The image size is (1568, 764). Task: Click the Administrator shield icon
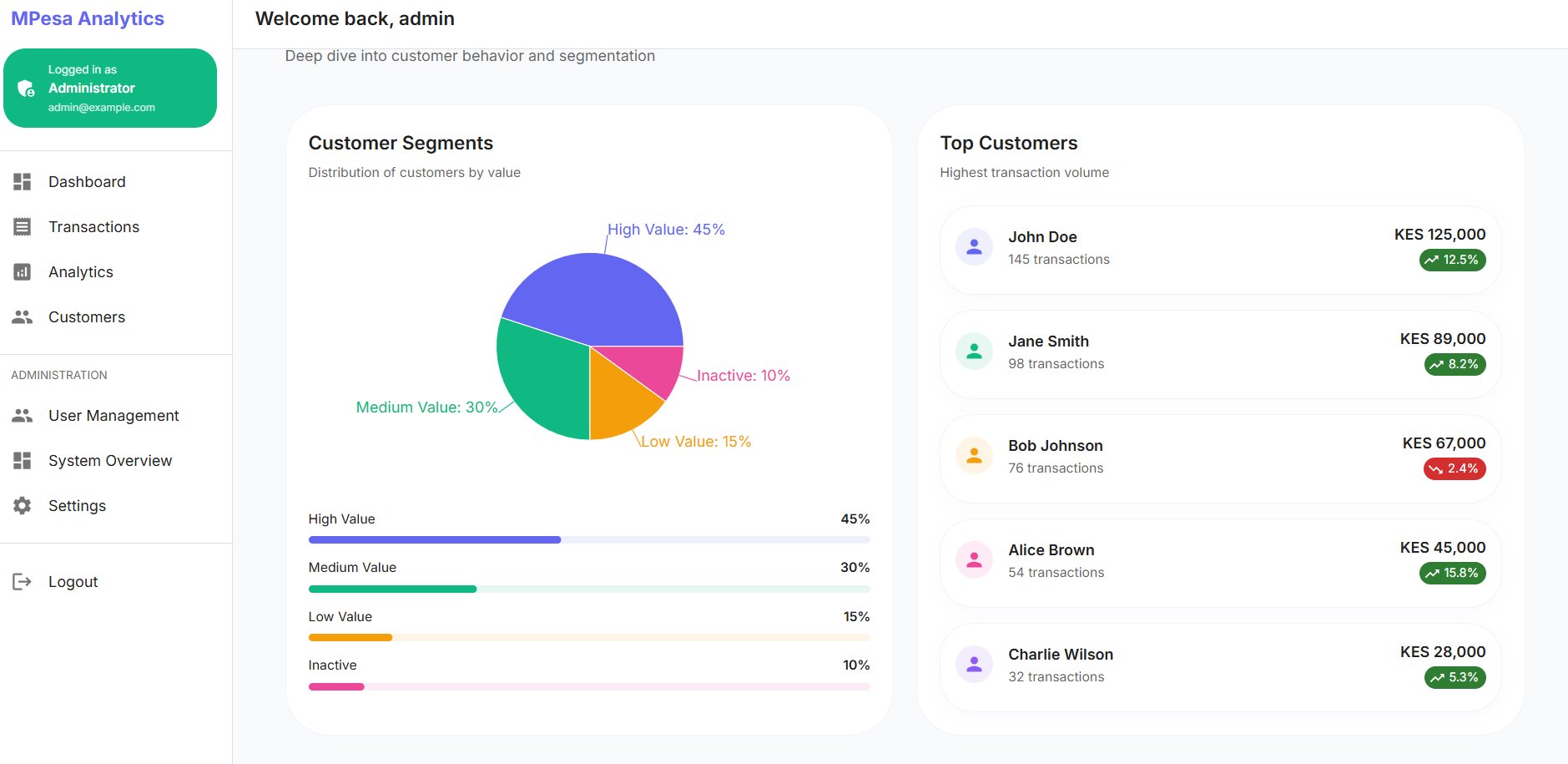[x=26, y=89]
